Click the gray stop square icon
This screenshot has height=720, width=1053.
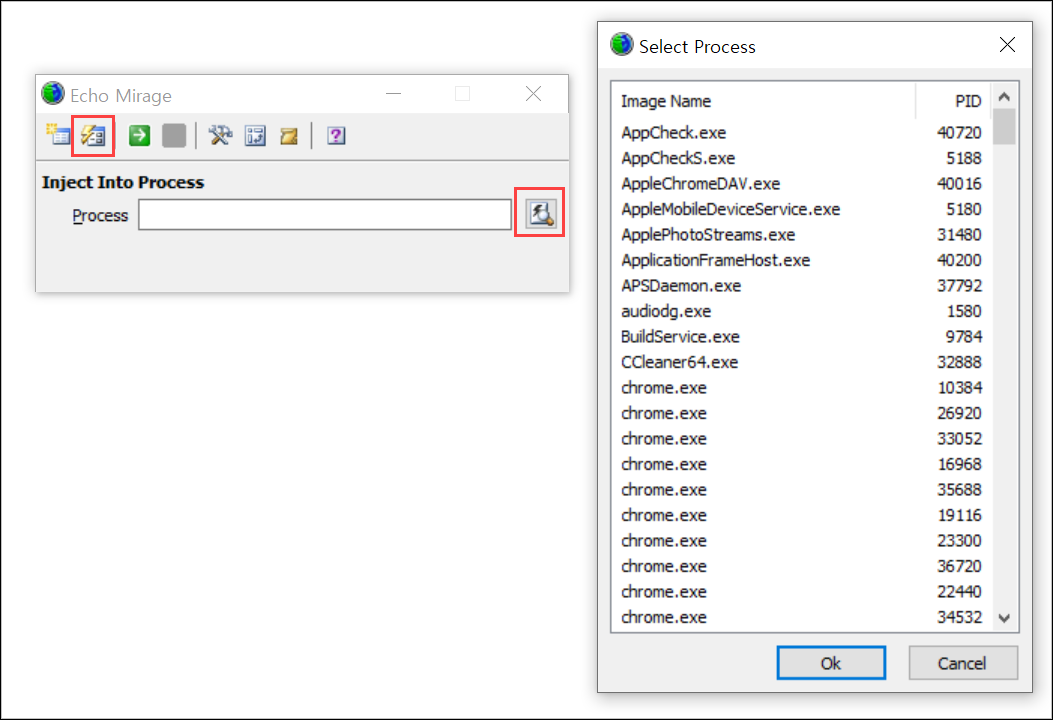pyautogui.click(x=174, y=136)
